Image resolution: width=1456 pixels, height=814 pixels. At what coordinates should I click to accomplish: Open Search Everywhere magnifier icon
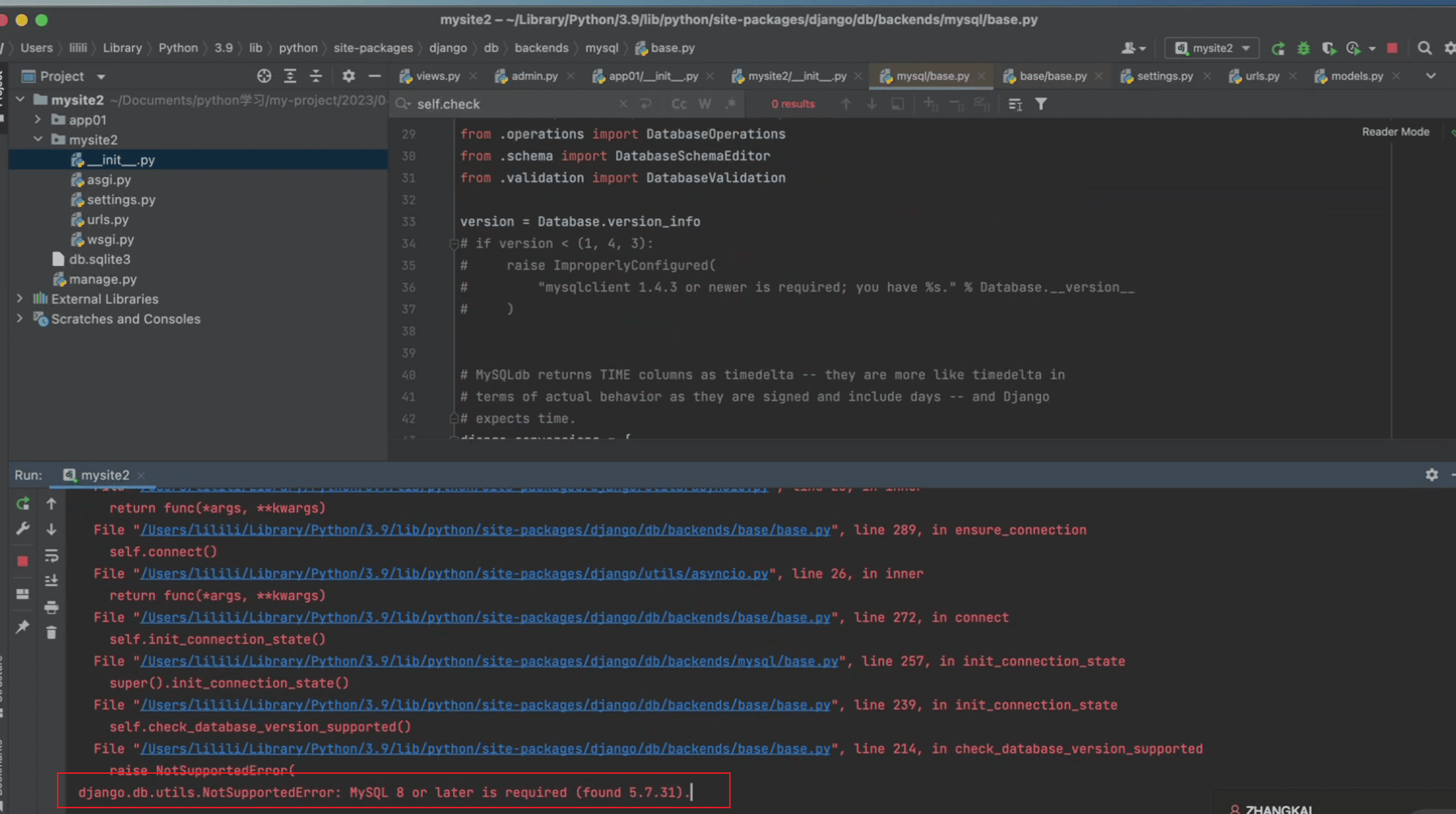(1424, 49)
